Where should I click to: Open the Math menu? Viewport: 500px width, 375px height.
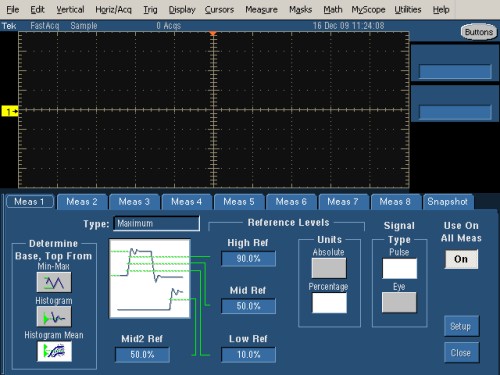coord(333,10)
